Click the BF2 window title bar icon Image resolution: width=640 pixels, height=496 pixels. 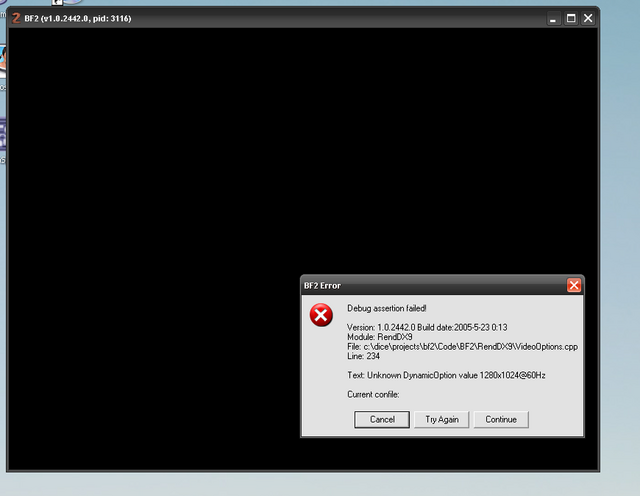[x=16, y=18]
